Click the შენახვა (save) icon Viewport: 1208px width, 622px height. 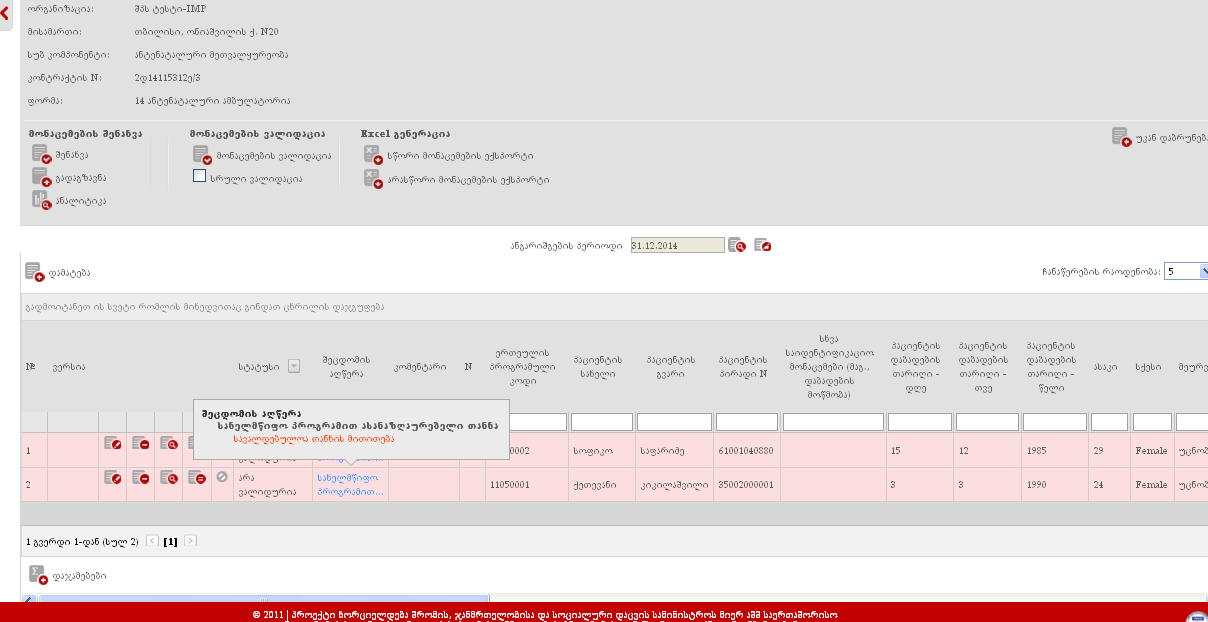(40, 154)
